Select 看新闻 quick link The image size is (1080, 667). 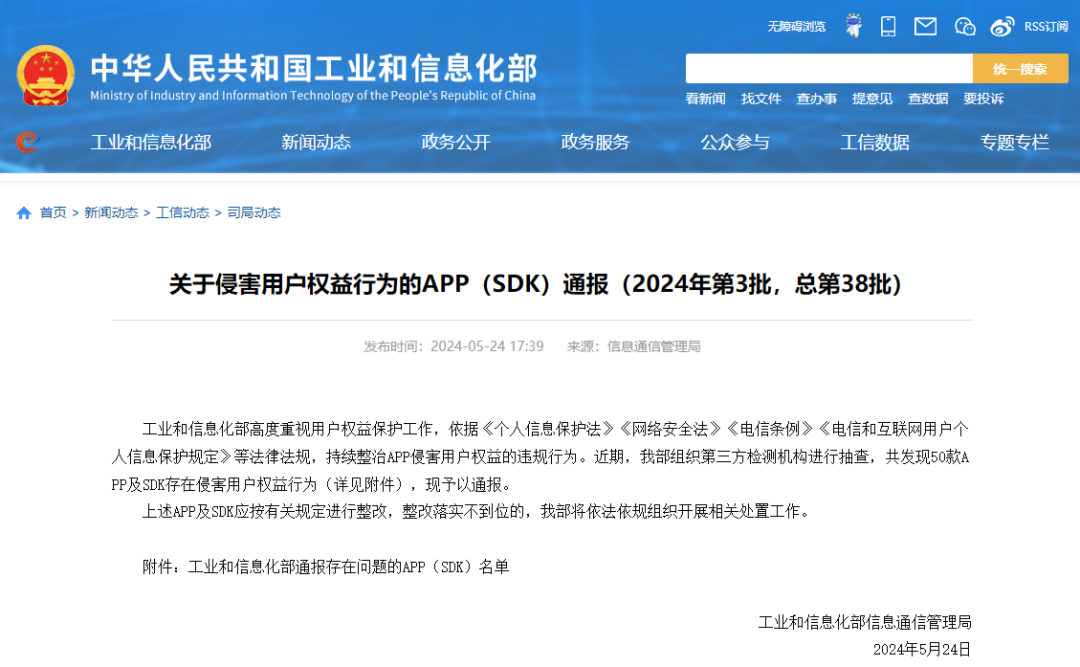pos(705,99)
